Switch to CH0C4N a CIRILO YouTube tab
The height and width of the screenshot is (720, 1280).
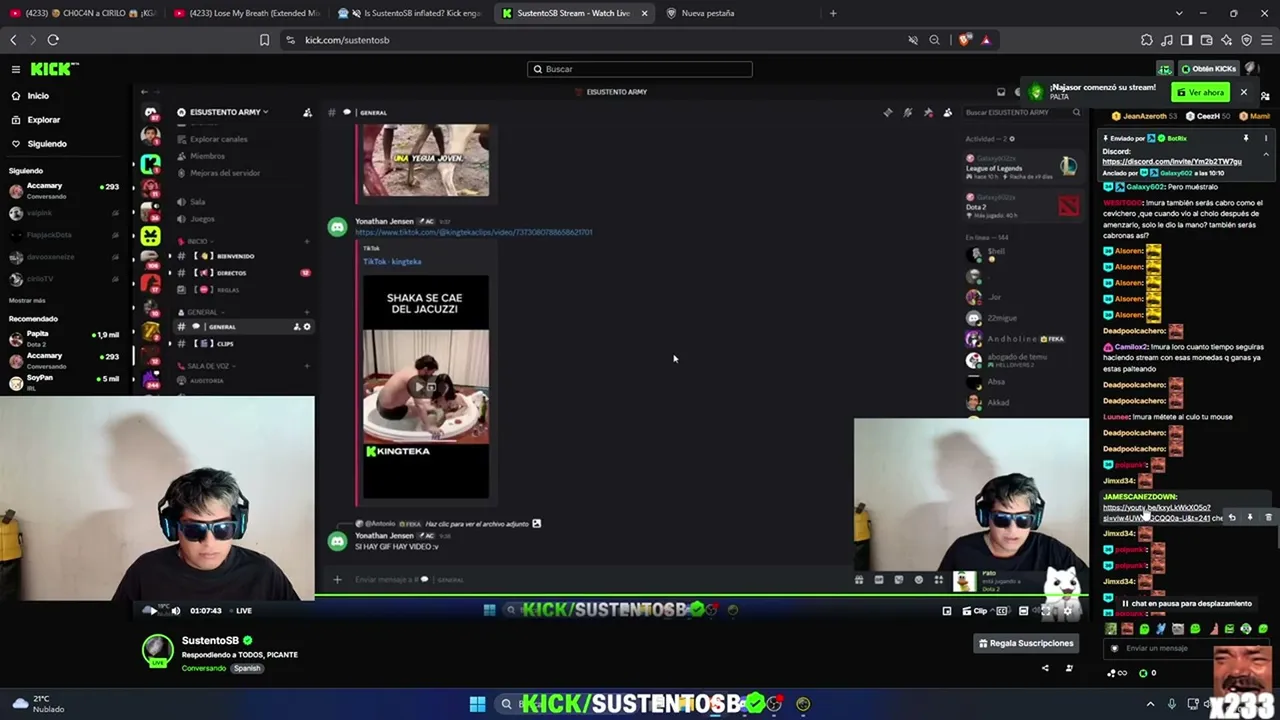coord(85,13)
